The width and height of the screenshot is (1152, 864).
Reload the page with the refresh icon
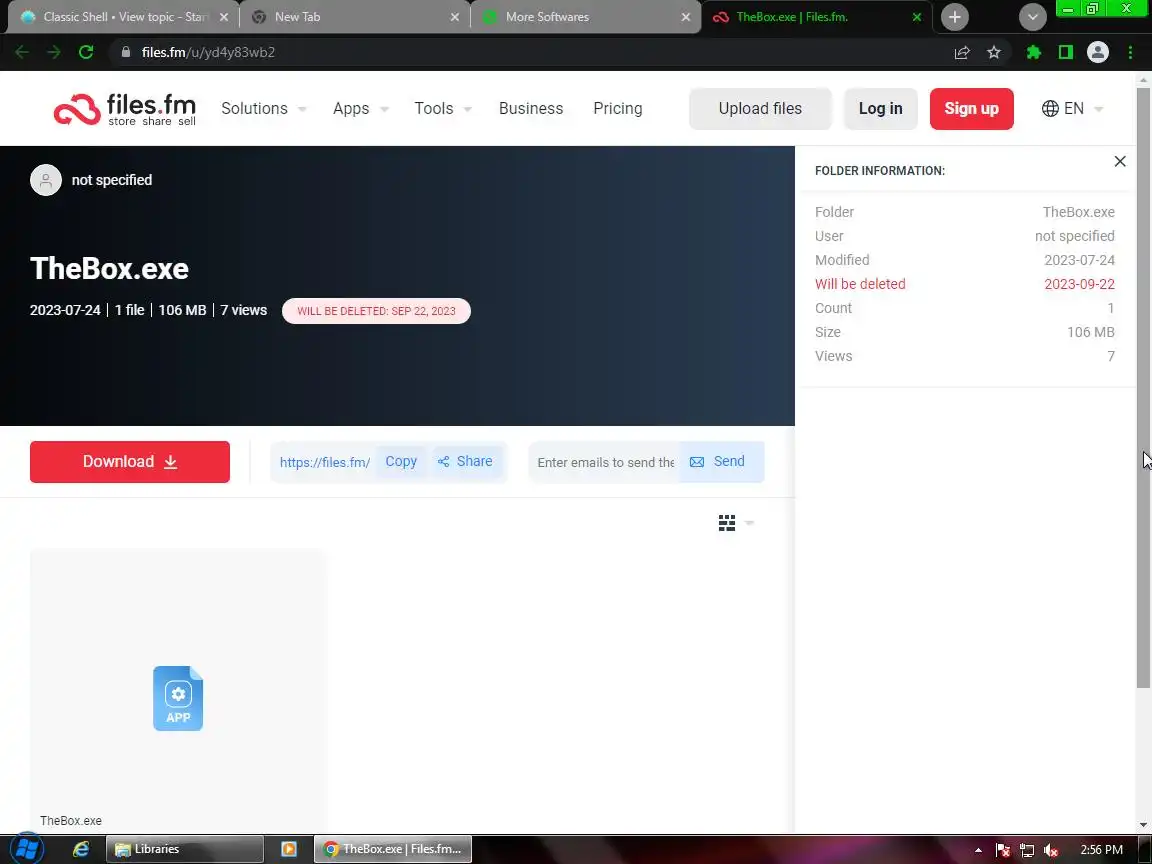click(x=86, y=52)
